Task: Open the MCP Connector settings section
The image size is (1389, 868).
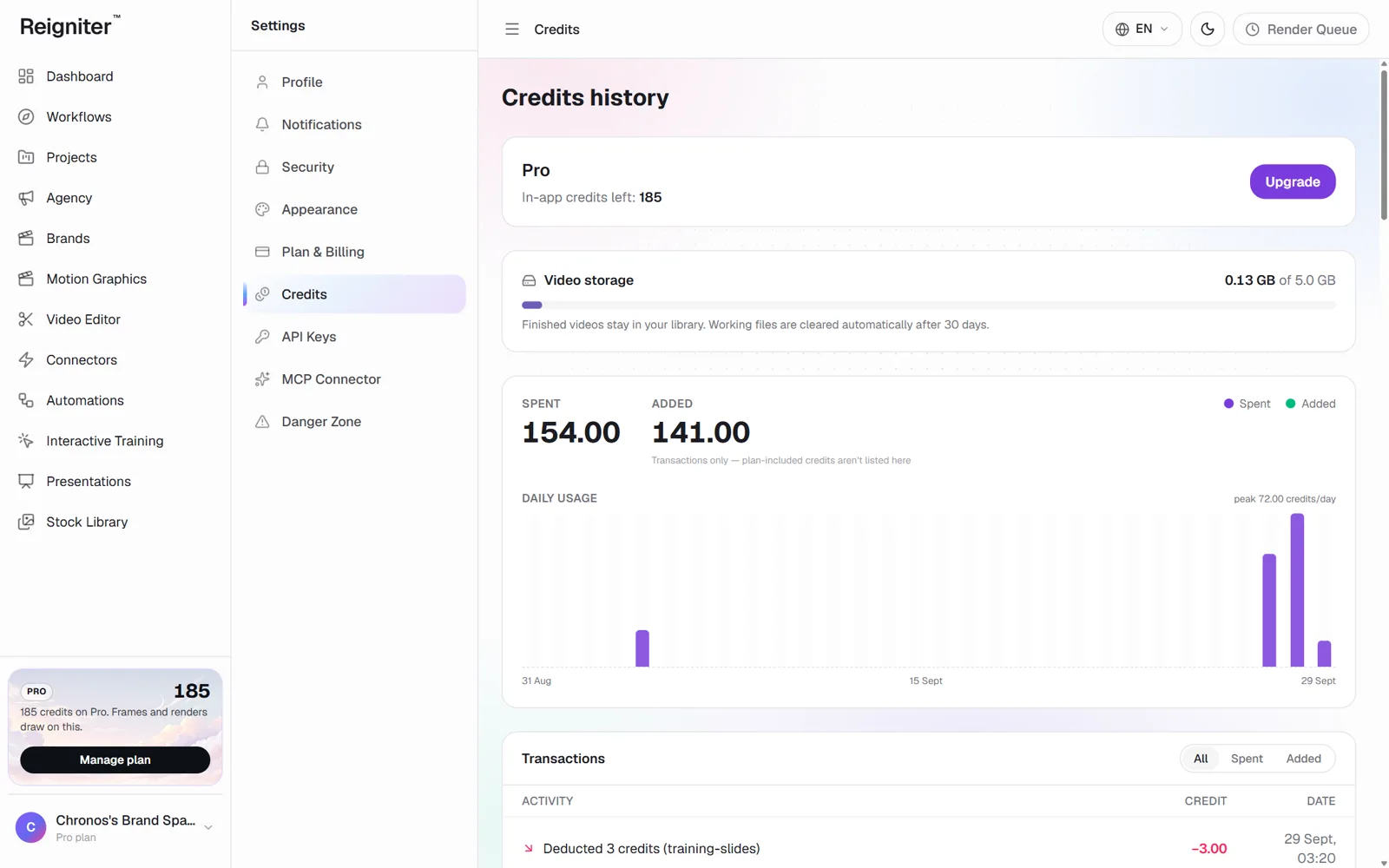Action: point(354,379)
